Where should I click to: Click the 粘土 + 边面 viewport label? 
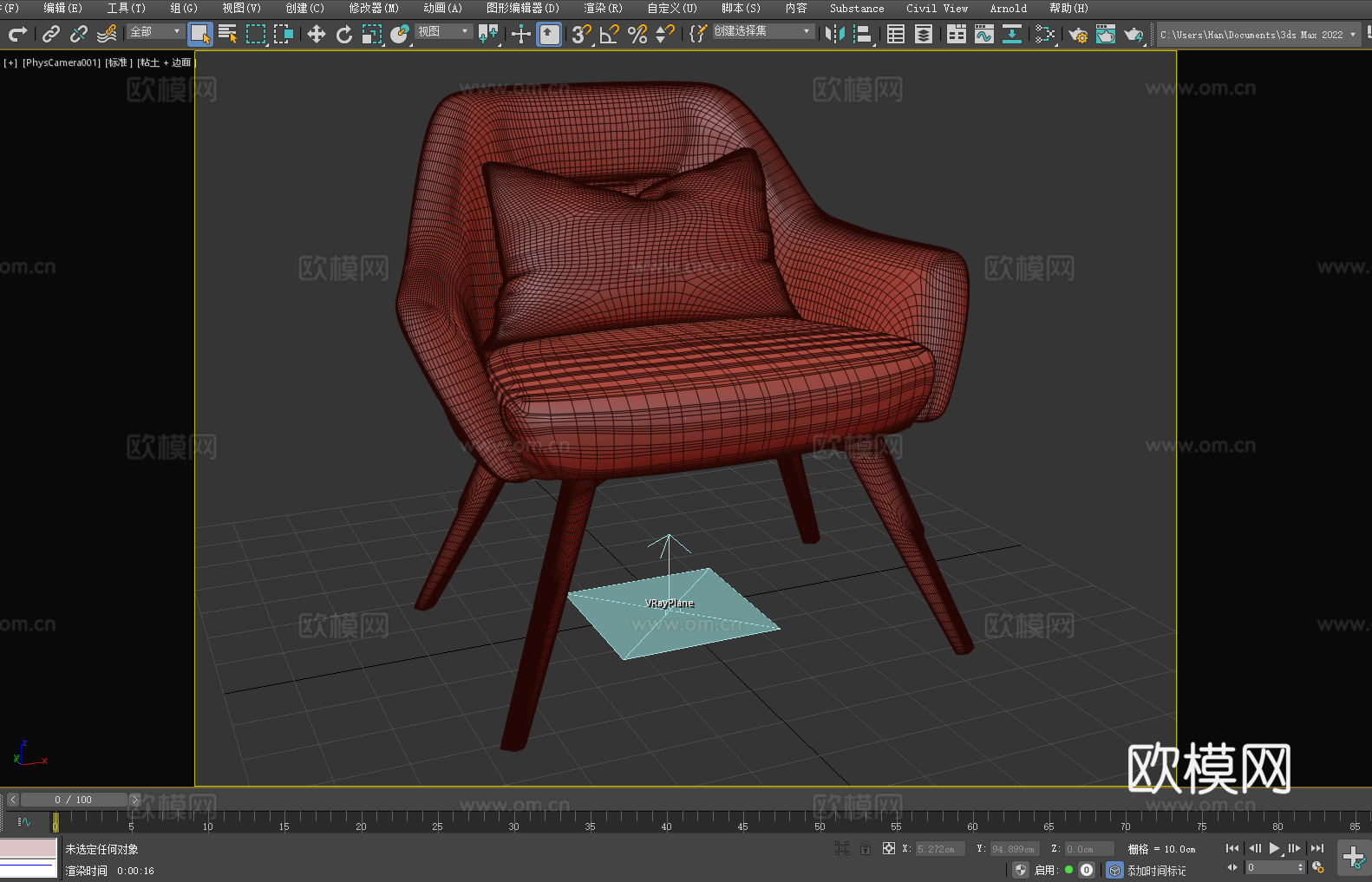[x=165, y=62]
